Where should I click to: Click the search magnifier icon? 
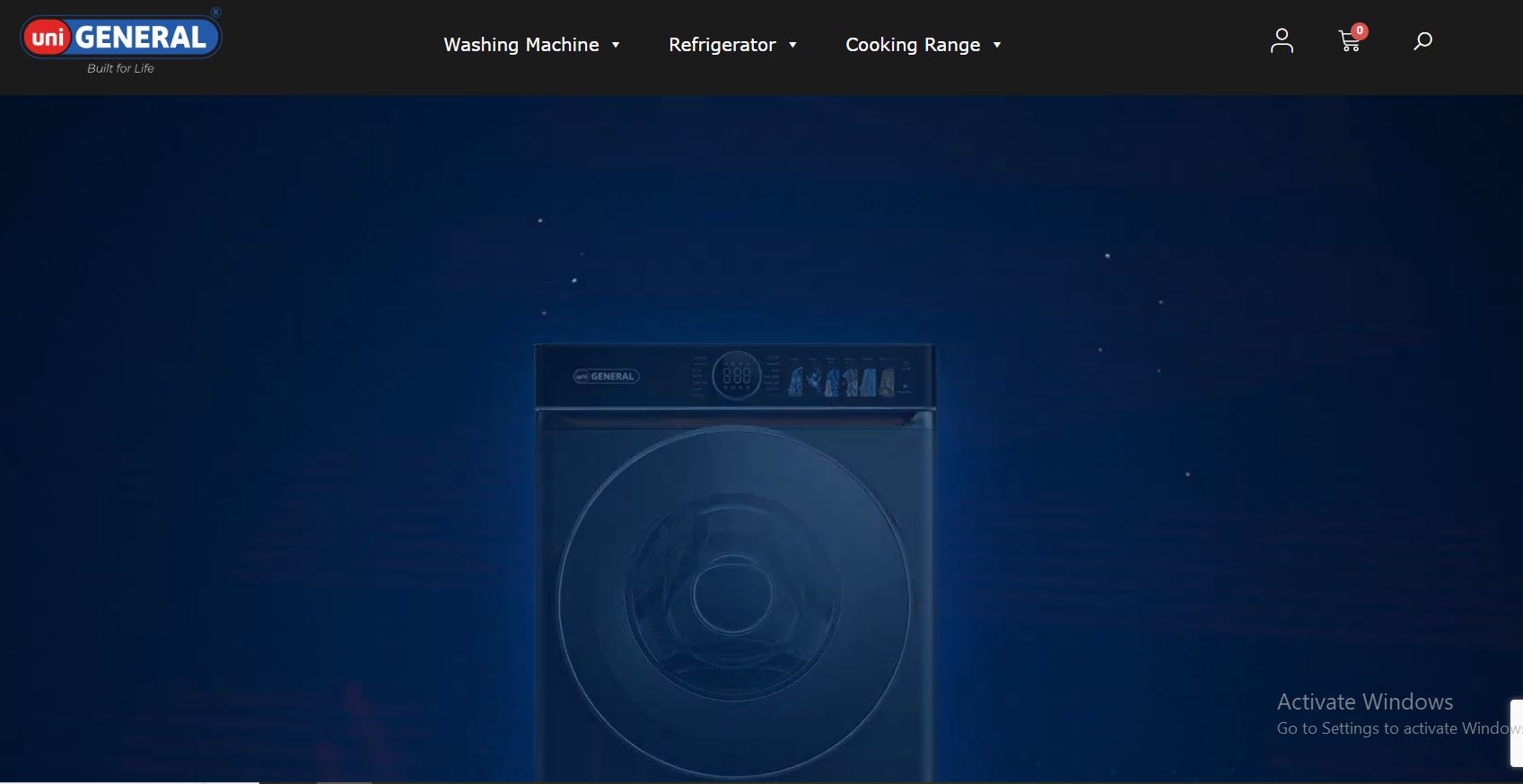coord(1422,41)
